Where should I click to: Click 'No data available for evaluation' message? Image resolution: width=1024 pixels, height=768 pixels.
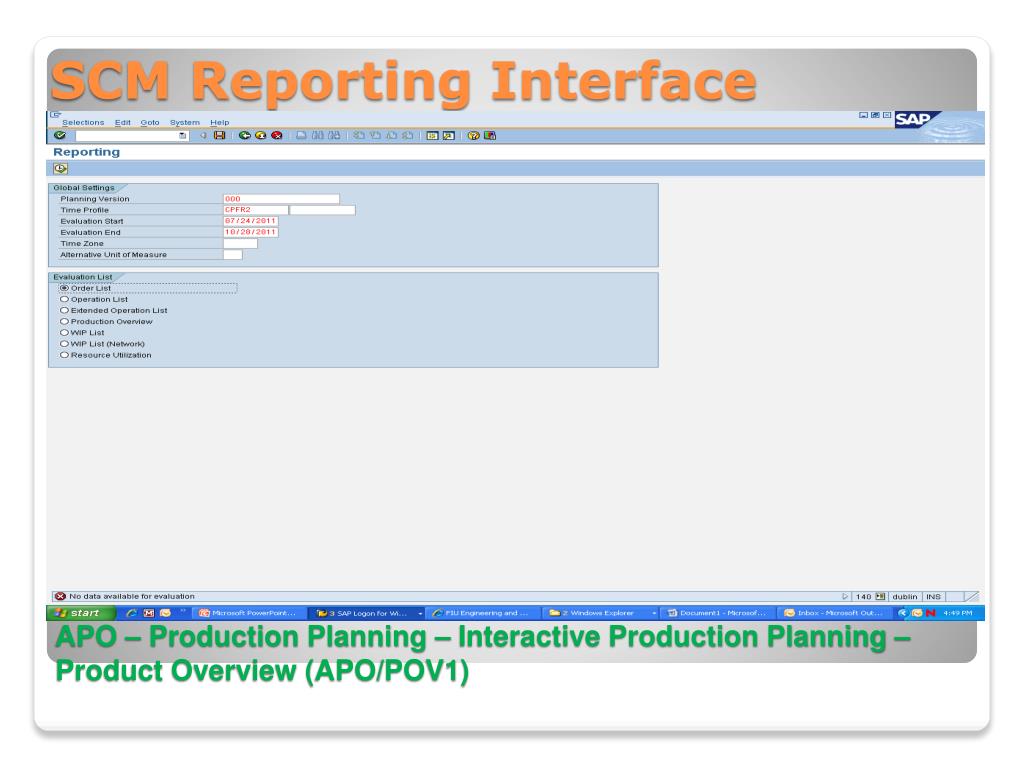click(132, 596)
